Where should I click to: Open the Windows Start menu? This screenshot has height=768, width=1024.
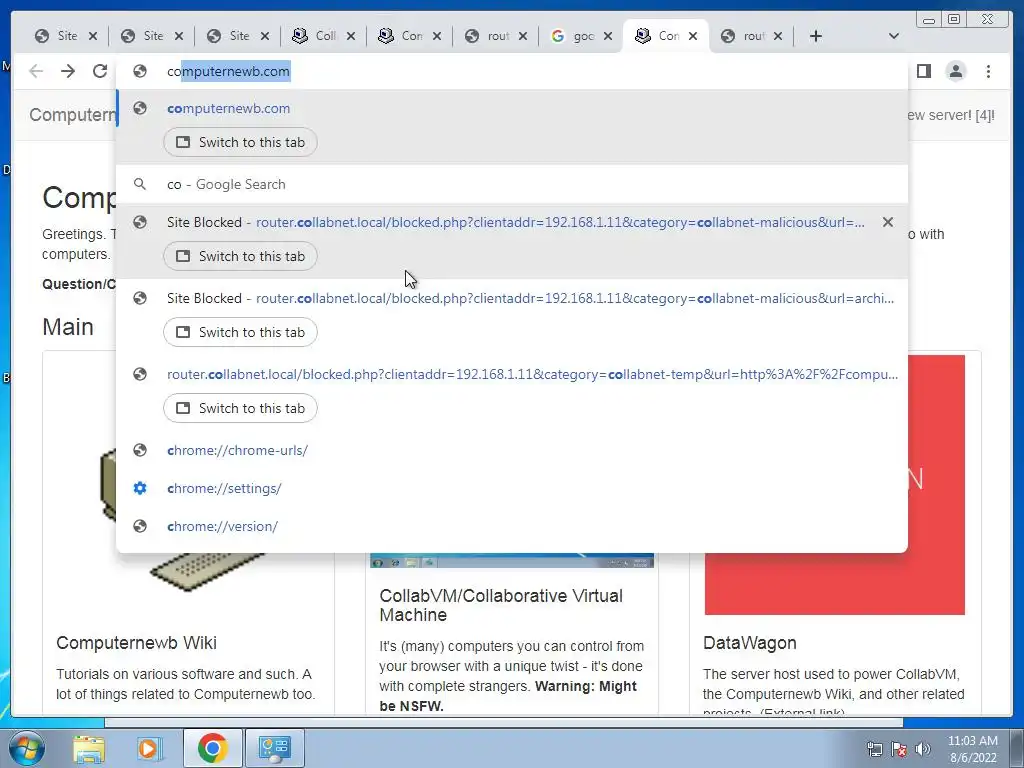coord(25,748)
